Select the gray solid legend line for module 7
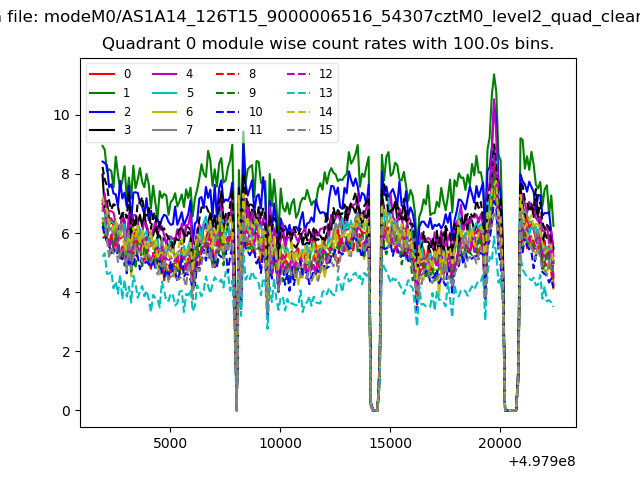640x480 pixels. pos(164,130)
